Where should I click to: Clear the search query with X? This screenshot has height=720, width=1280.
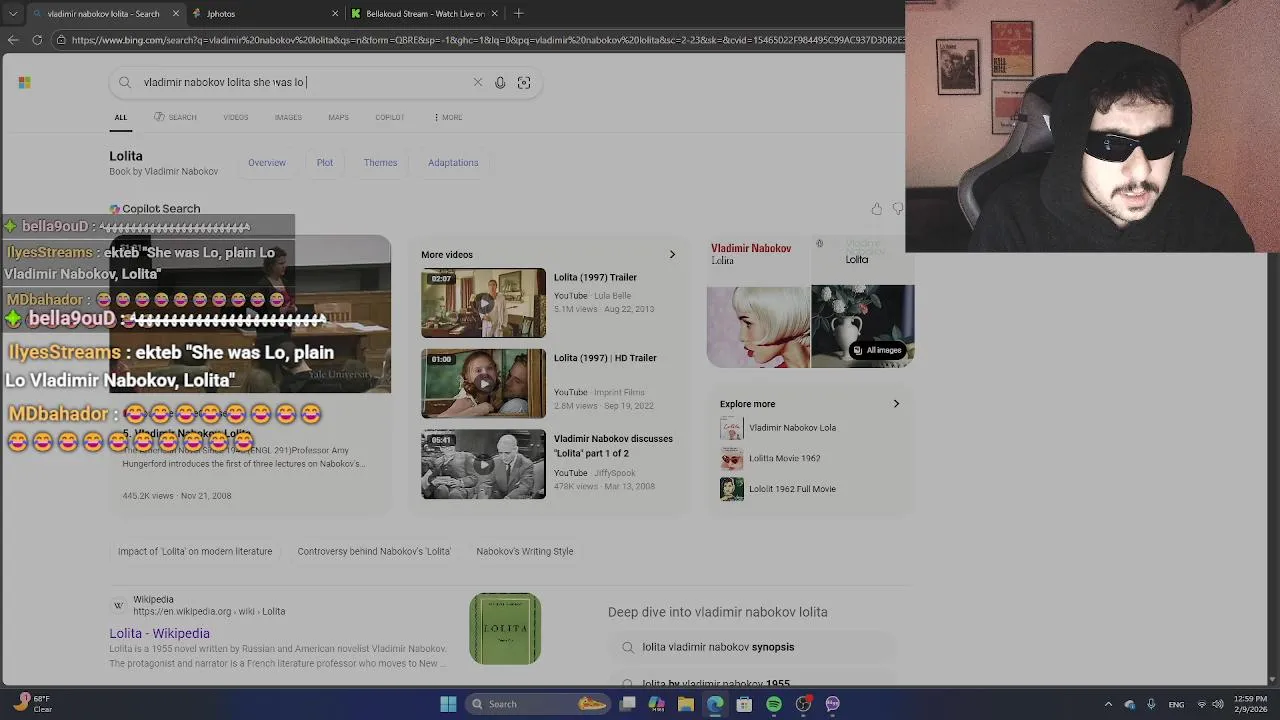478,82
